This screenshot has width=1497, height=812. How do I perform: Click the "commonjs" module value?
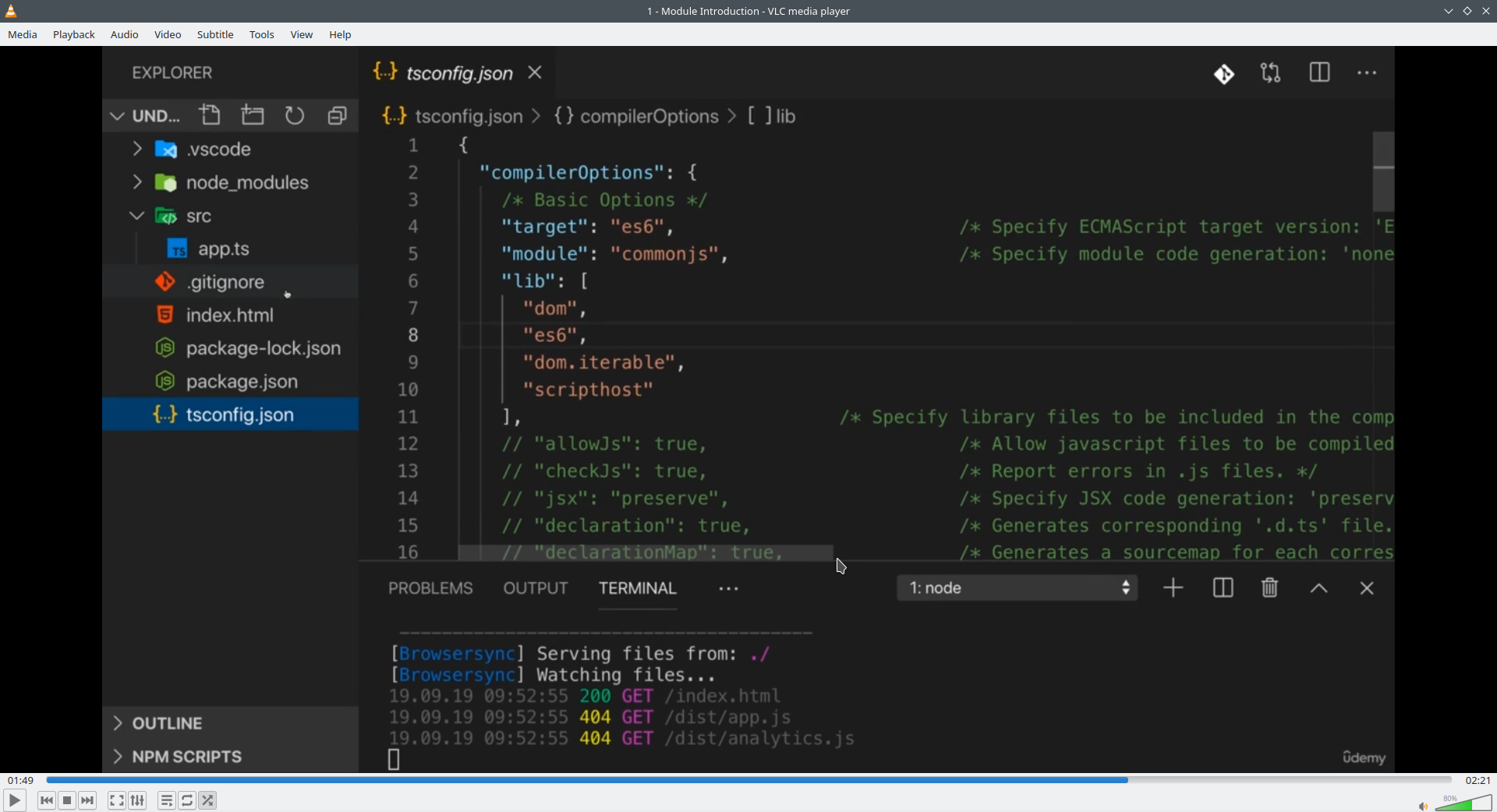click(x=664, y=254)
